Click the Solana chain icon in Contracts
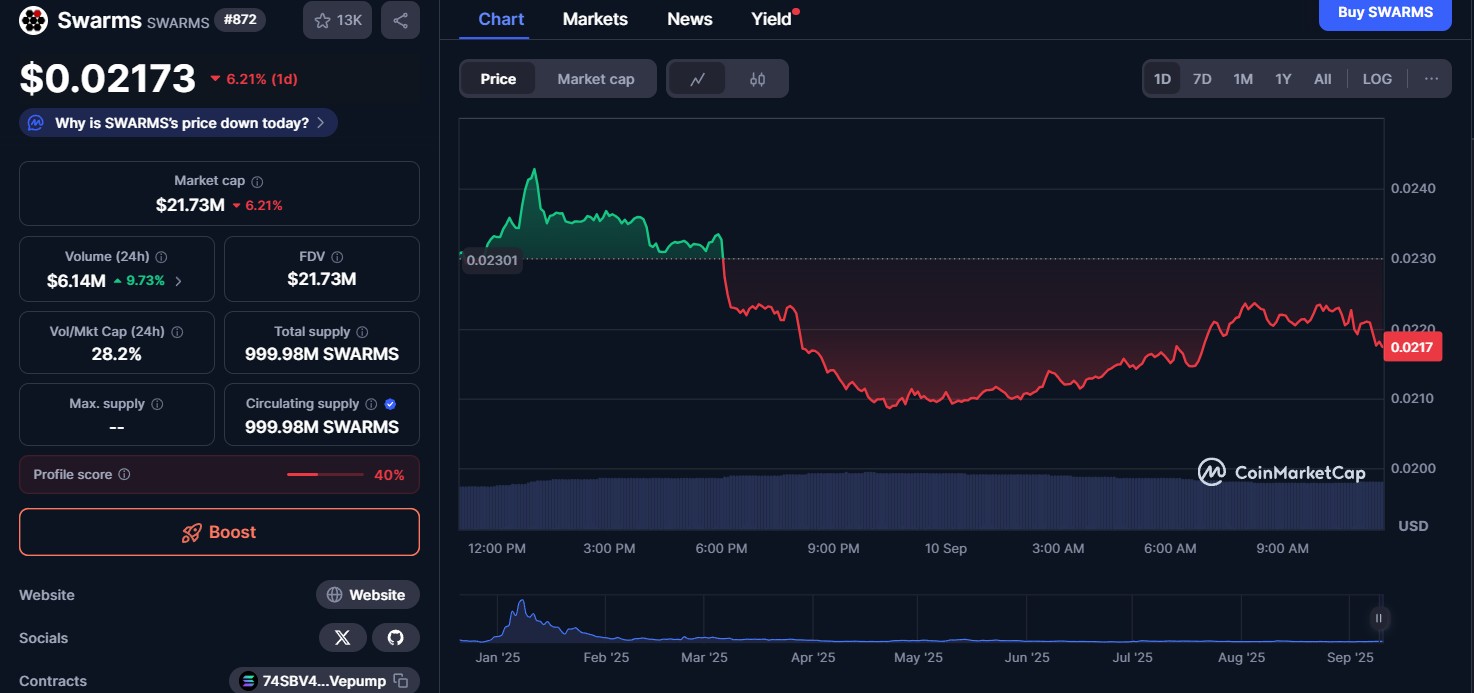Image resolution: width=1474 pixels, height=693 pixels. coord(248,681)
